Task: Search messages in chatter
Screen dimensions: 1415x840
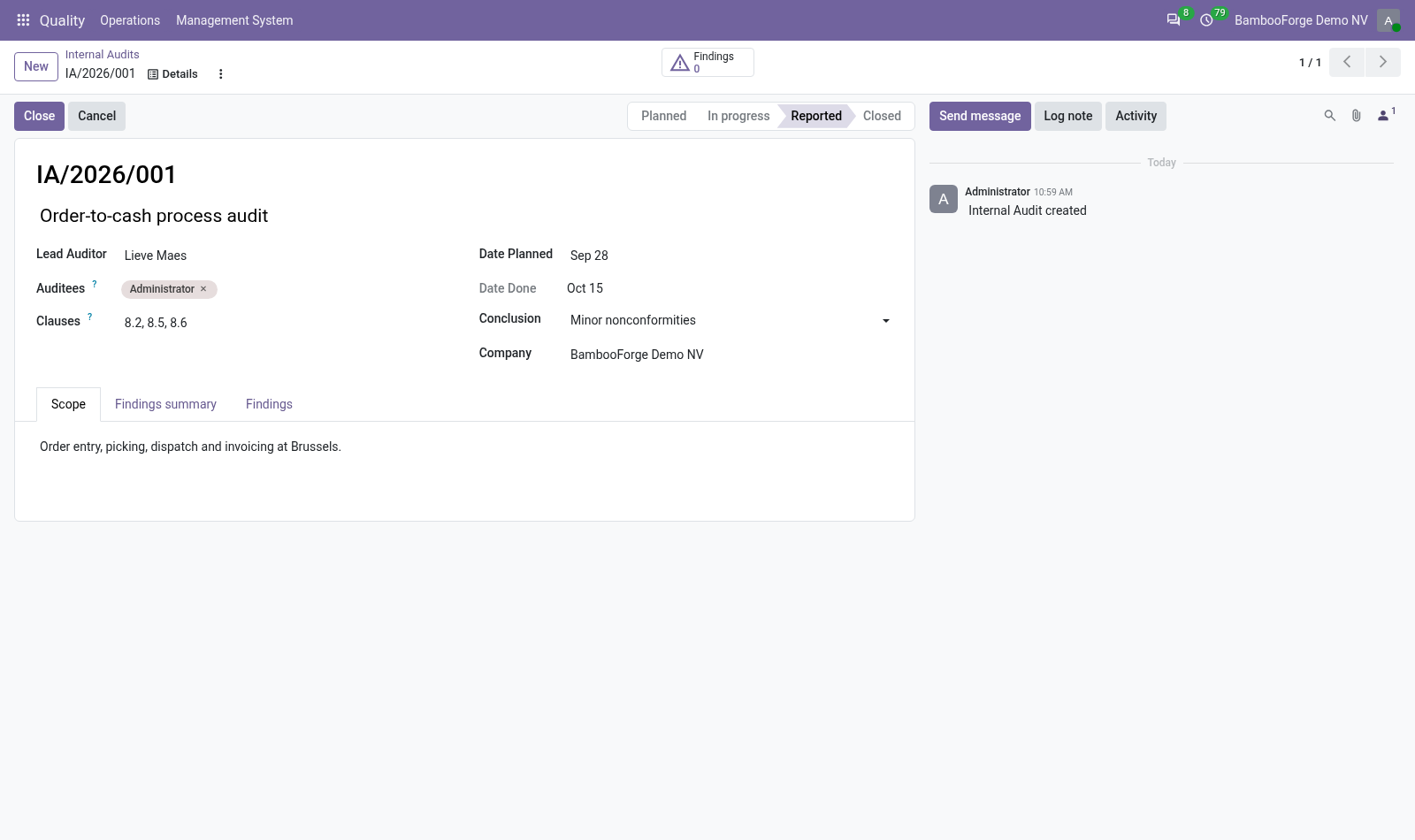Action: (1329, 116)
